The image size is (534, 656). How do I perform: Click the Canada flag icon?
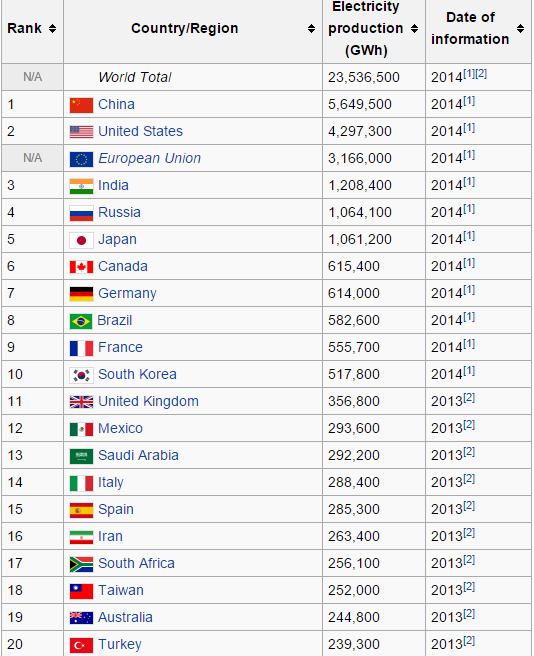pos(81,267)
